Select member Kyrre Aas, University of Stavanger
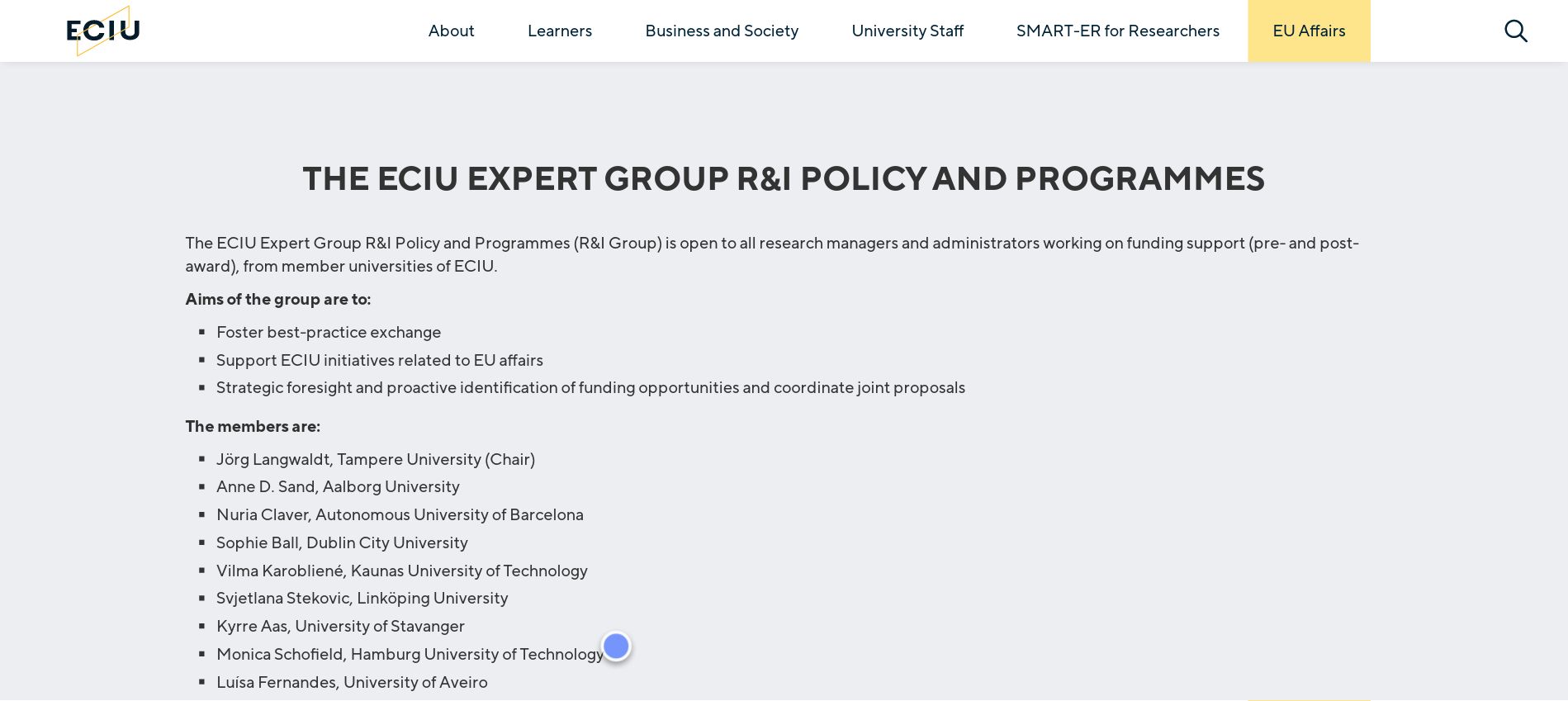The width and height of the screenshot is (1568, 701). (x=340, y=626)
